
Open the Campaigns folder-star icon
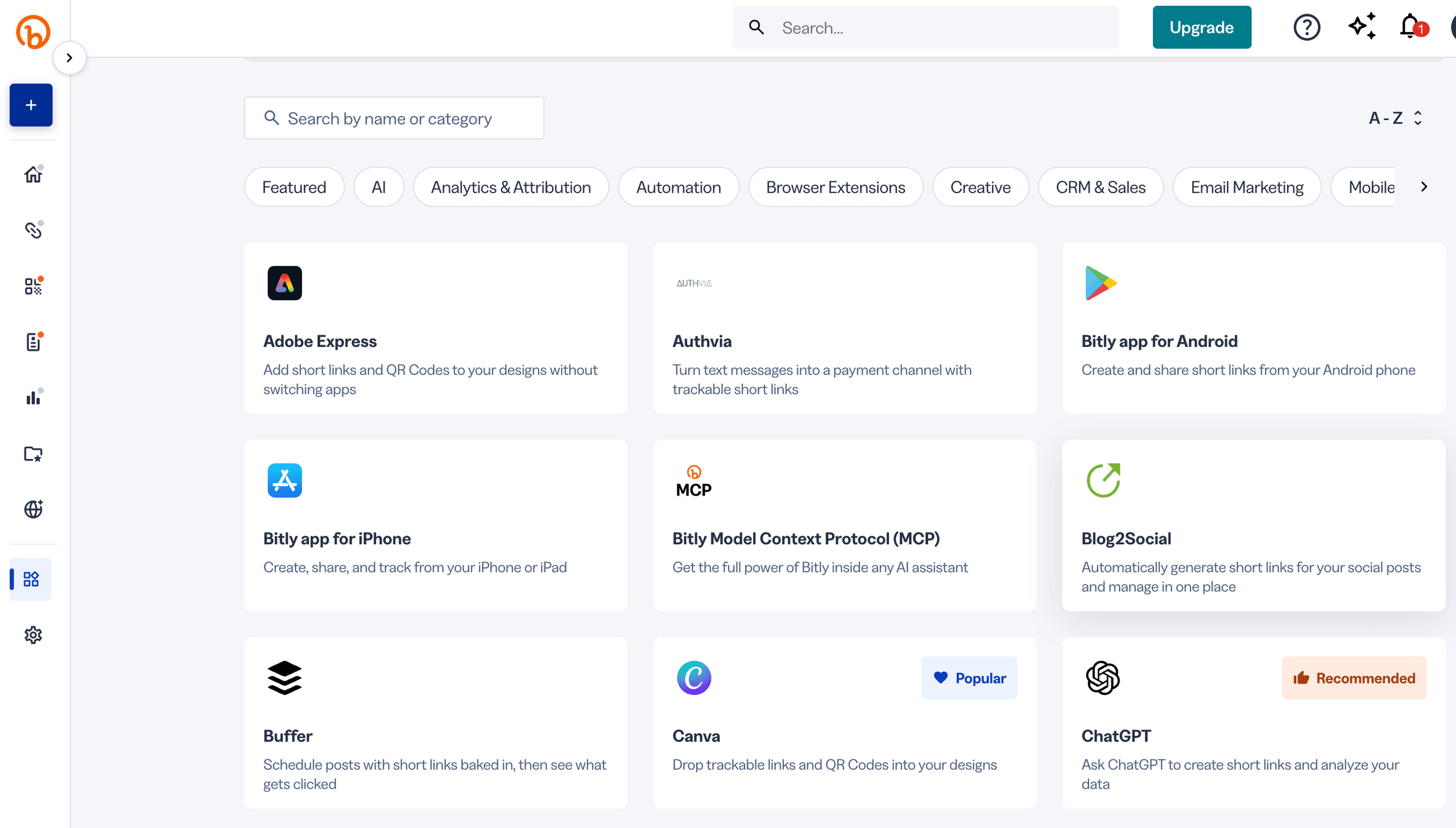(x=33, y=453)
